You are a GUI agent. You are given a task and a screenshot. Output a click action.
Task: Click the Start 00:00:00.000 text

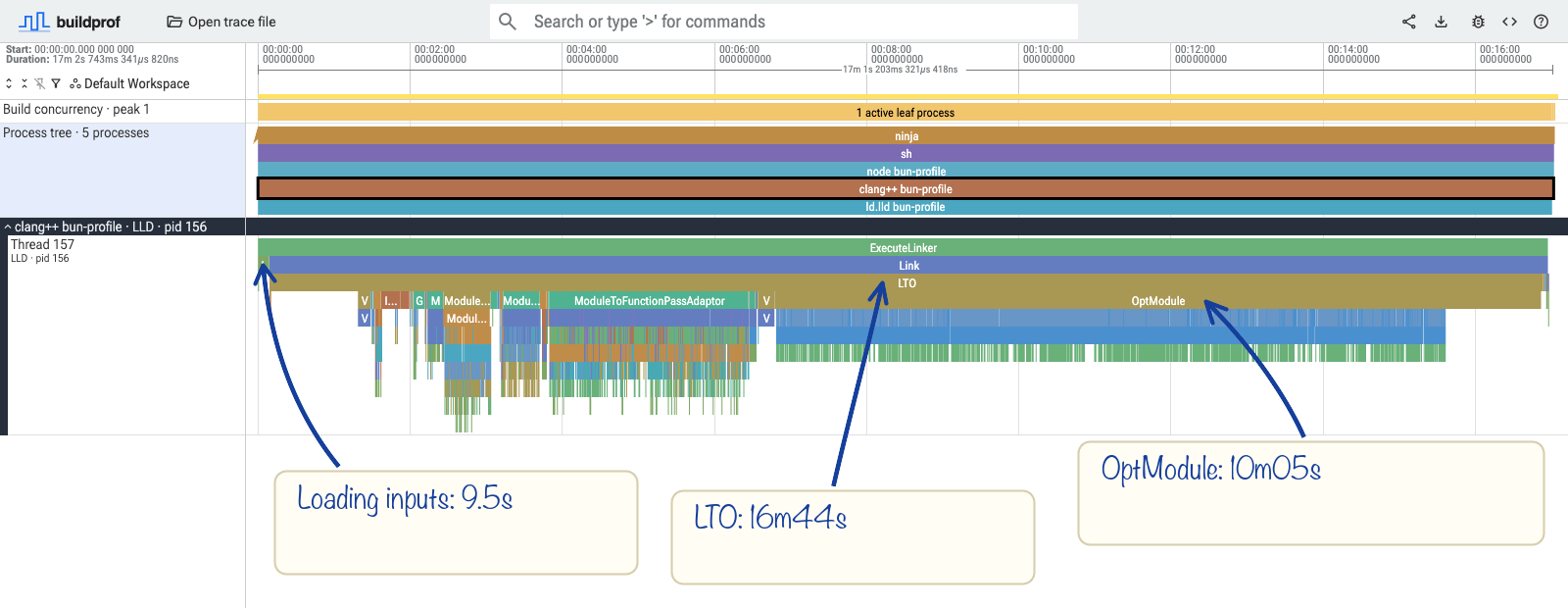tap(70, 49)
